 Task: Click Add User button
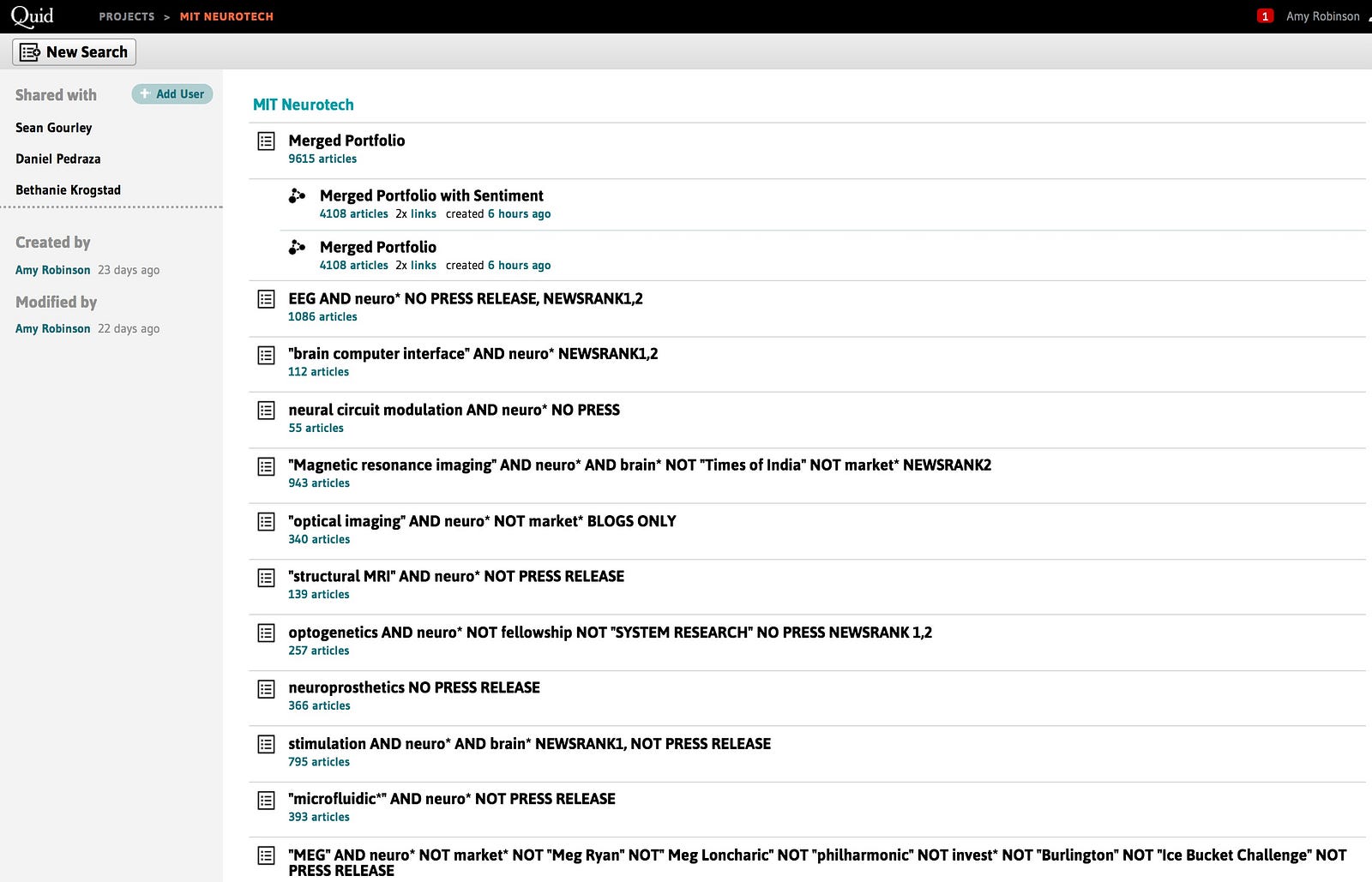(172, 94)
